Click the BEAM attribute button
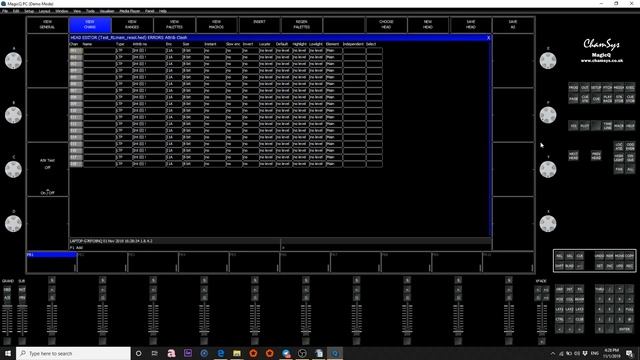This screenshot has height=360, width=640. (579, 299)
